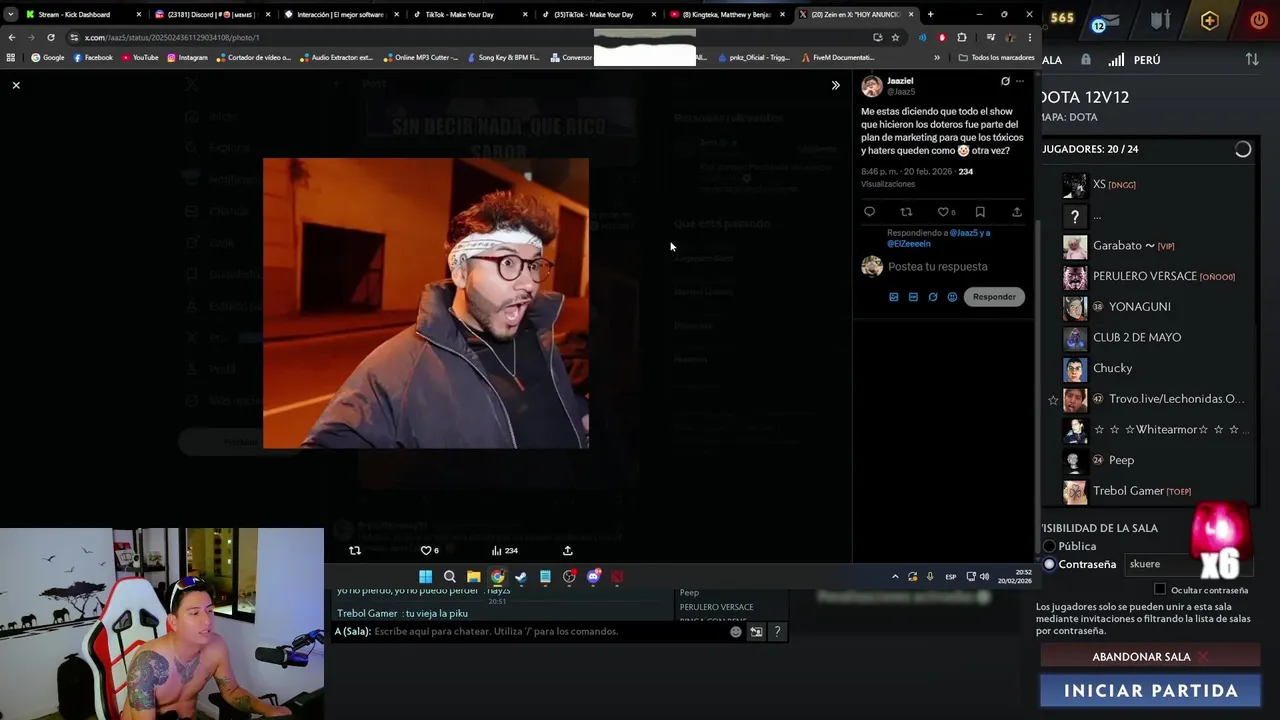
Task: Bookmark Jaaziel's post
Action: (x=980, y=212)
